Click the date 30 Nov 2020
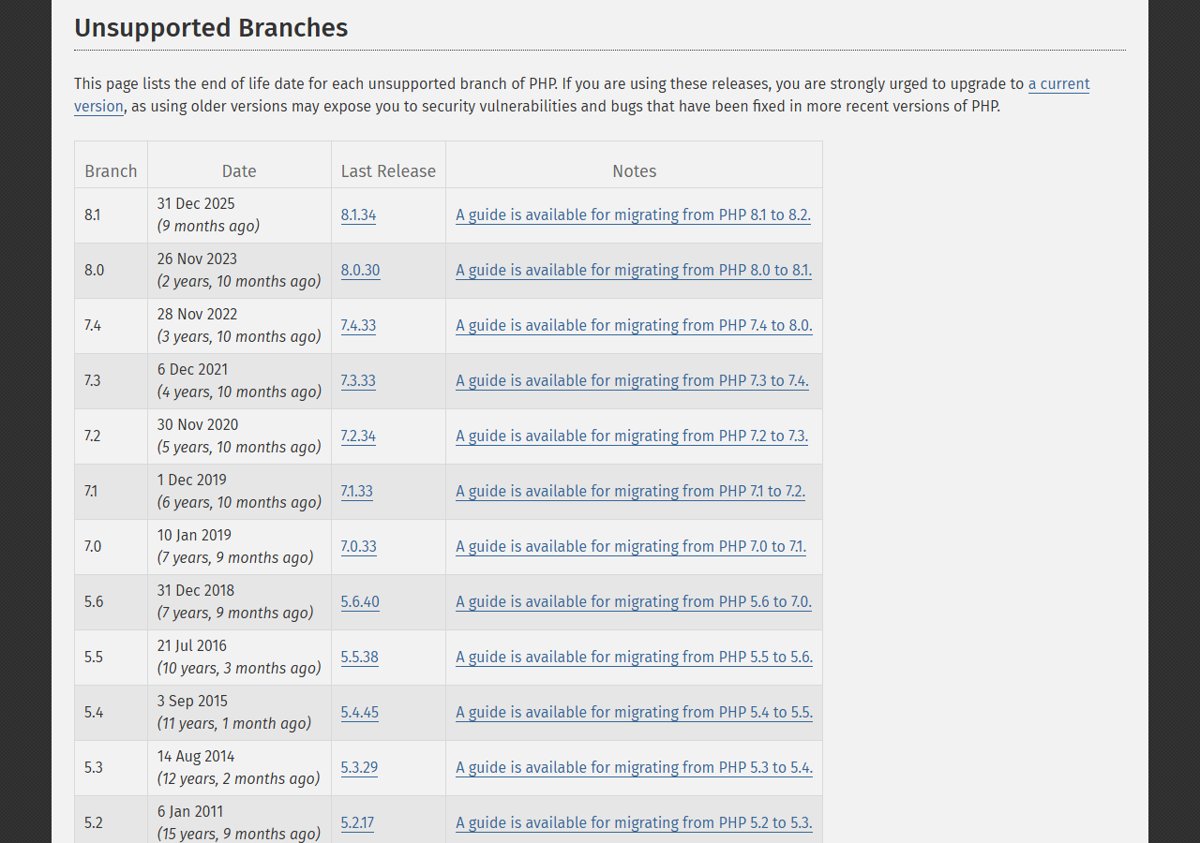1200x843 pixels. (x=198, y=425)
